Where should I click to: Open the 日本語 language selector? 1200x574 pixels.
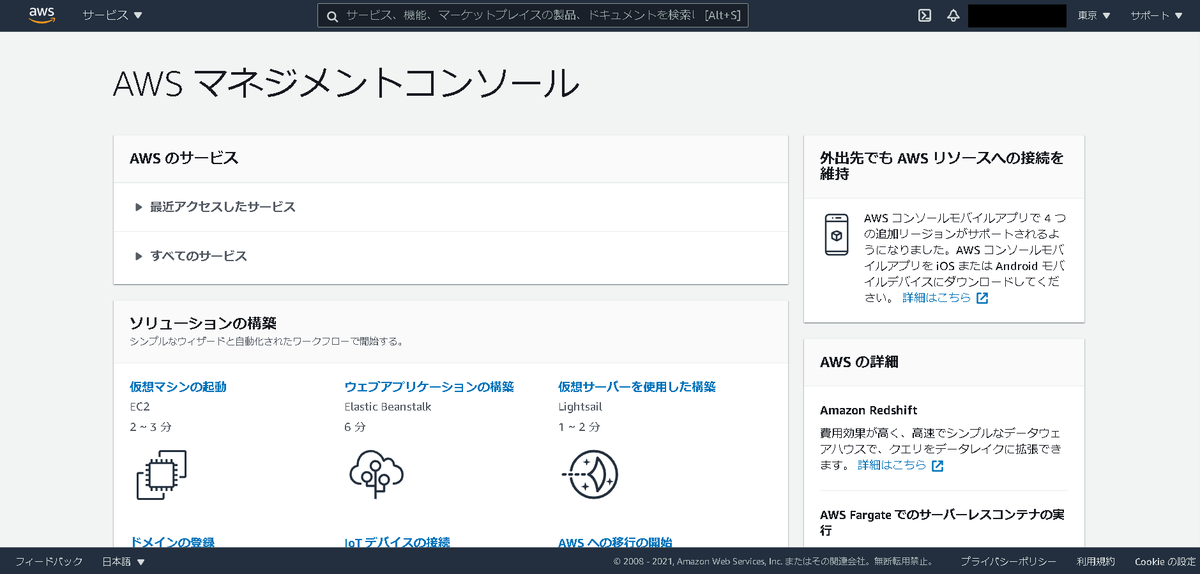pyautogui.click(x=124, y=562)
